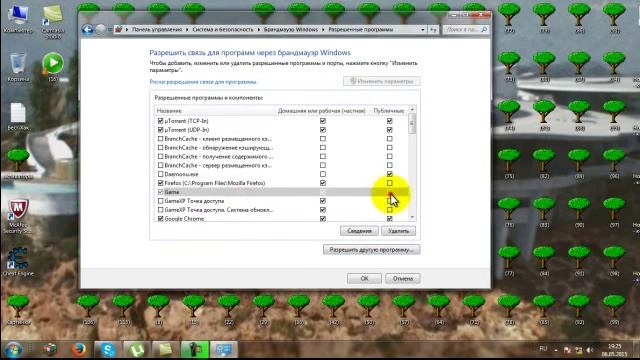Select the blank text file desktop icon
The height and width of the screenshot is (360, 640).
coord(18,116)
